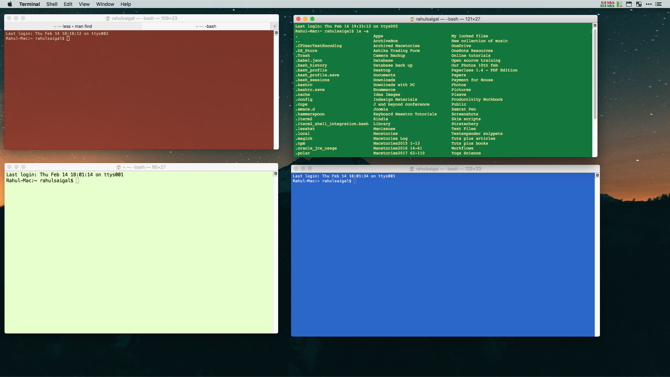Add a new tab with the plus button
The height and width of the screenshot is (377, 670).
tap(275, 26)
